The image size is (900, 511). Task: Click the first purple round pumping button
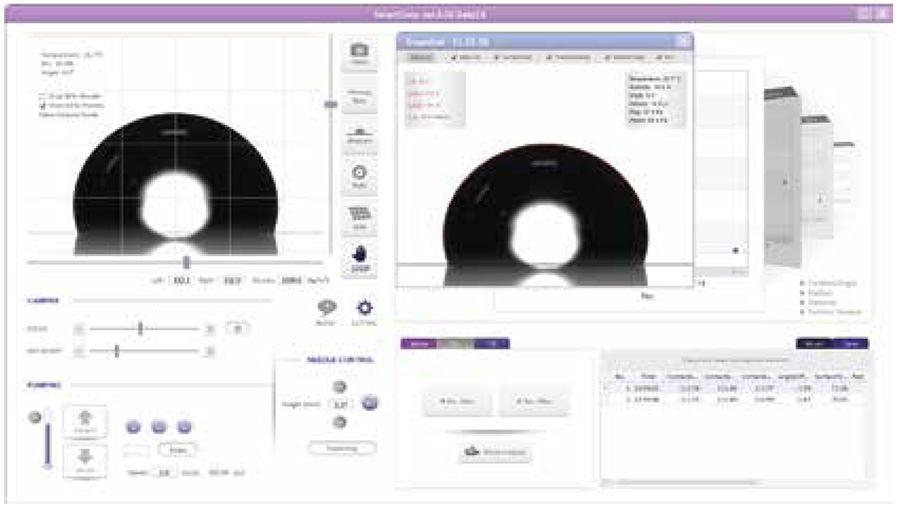(133, 427)
